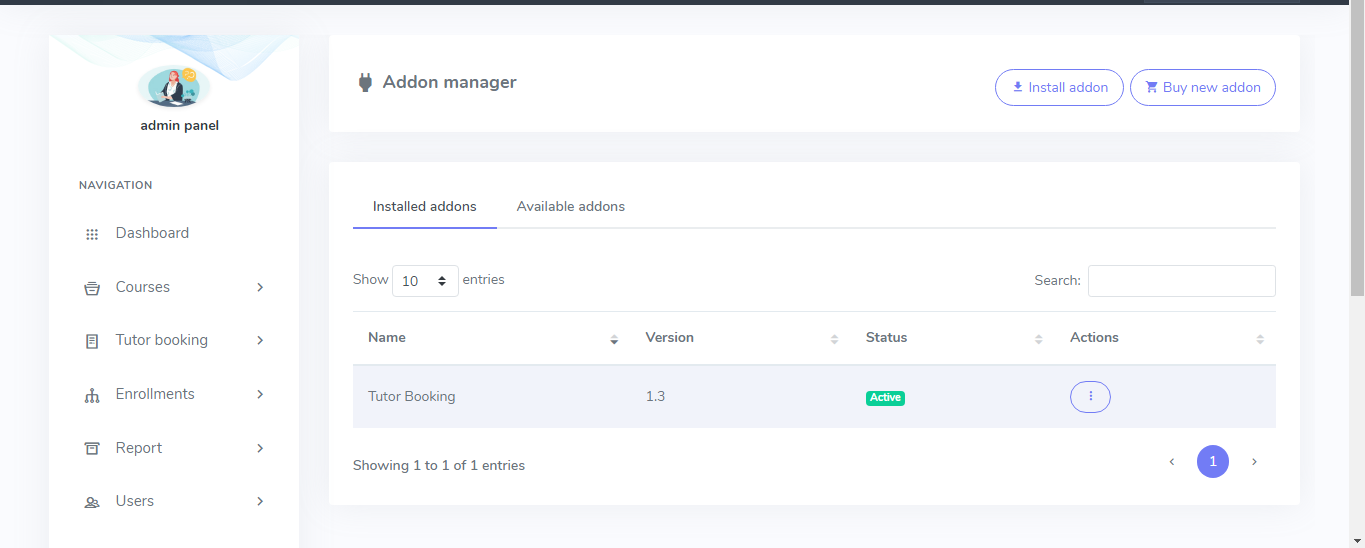Click the Report archive icon
This screenshot has height=548, width=1365.
pos(92,449)
